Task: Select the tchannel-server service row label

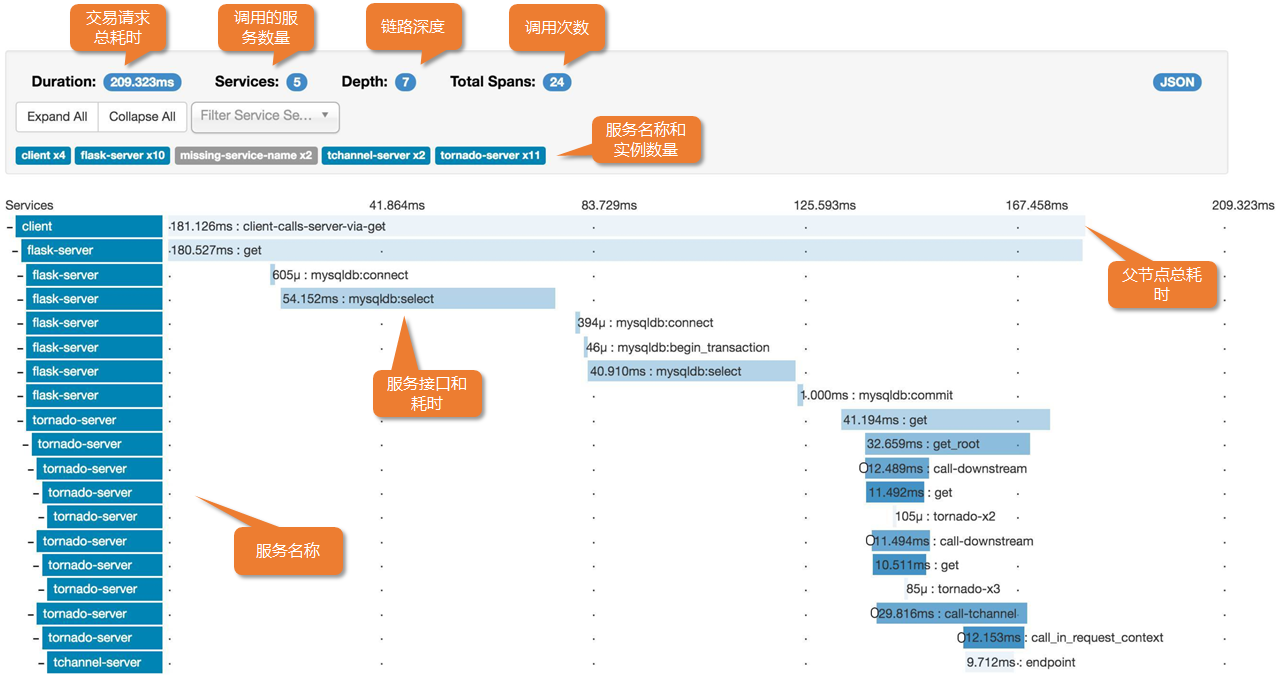Action: click(97, 662)
